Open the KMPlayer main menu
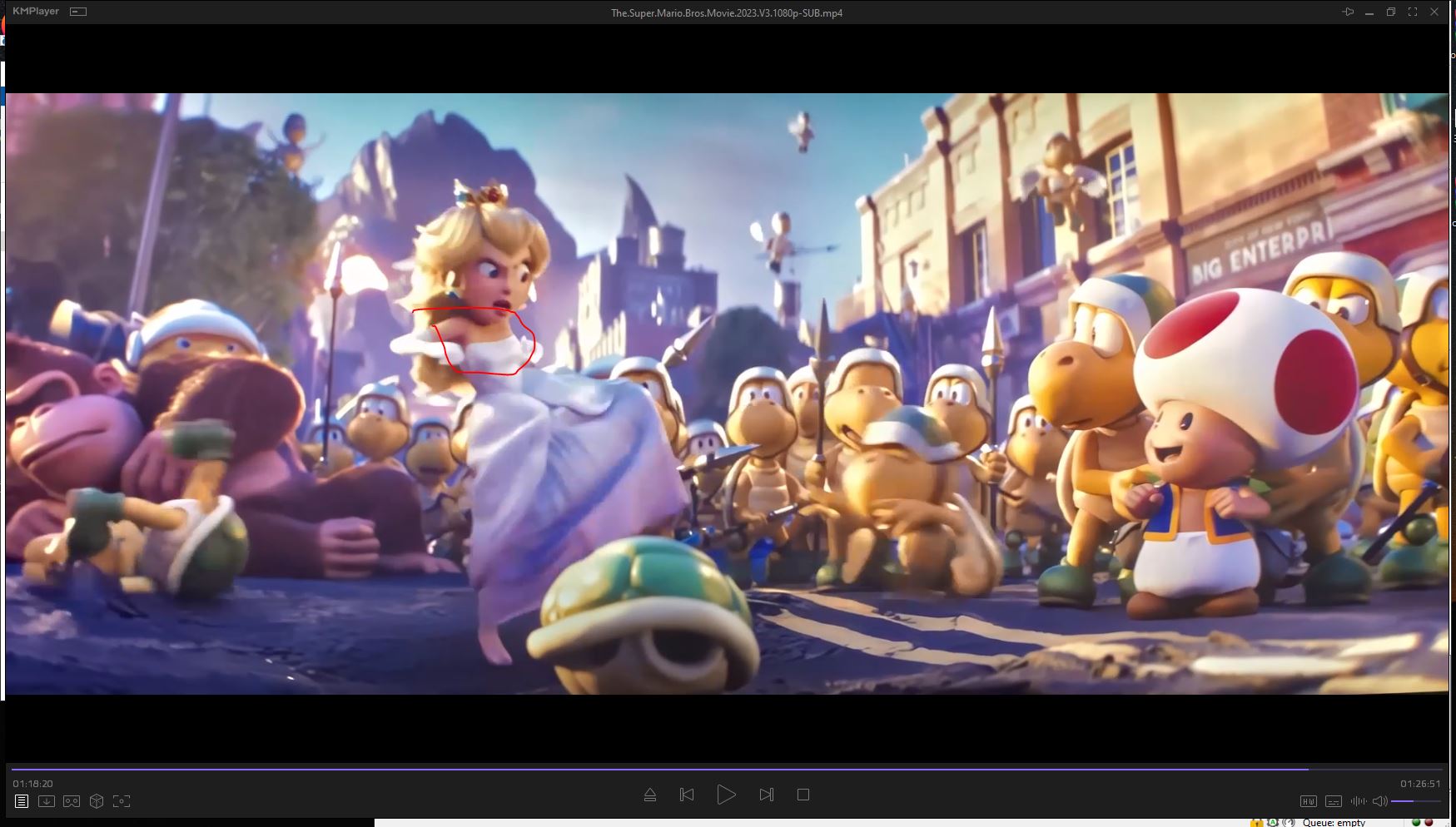Screen dimensions: 1456x827 tap(36, 12)
